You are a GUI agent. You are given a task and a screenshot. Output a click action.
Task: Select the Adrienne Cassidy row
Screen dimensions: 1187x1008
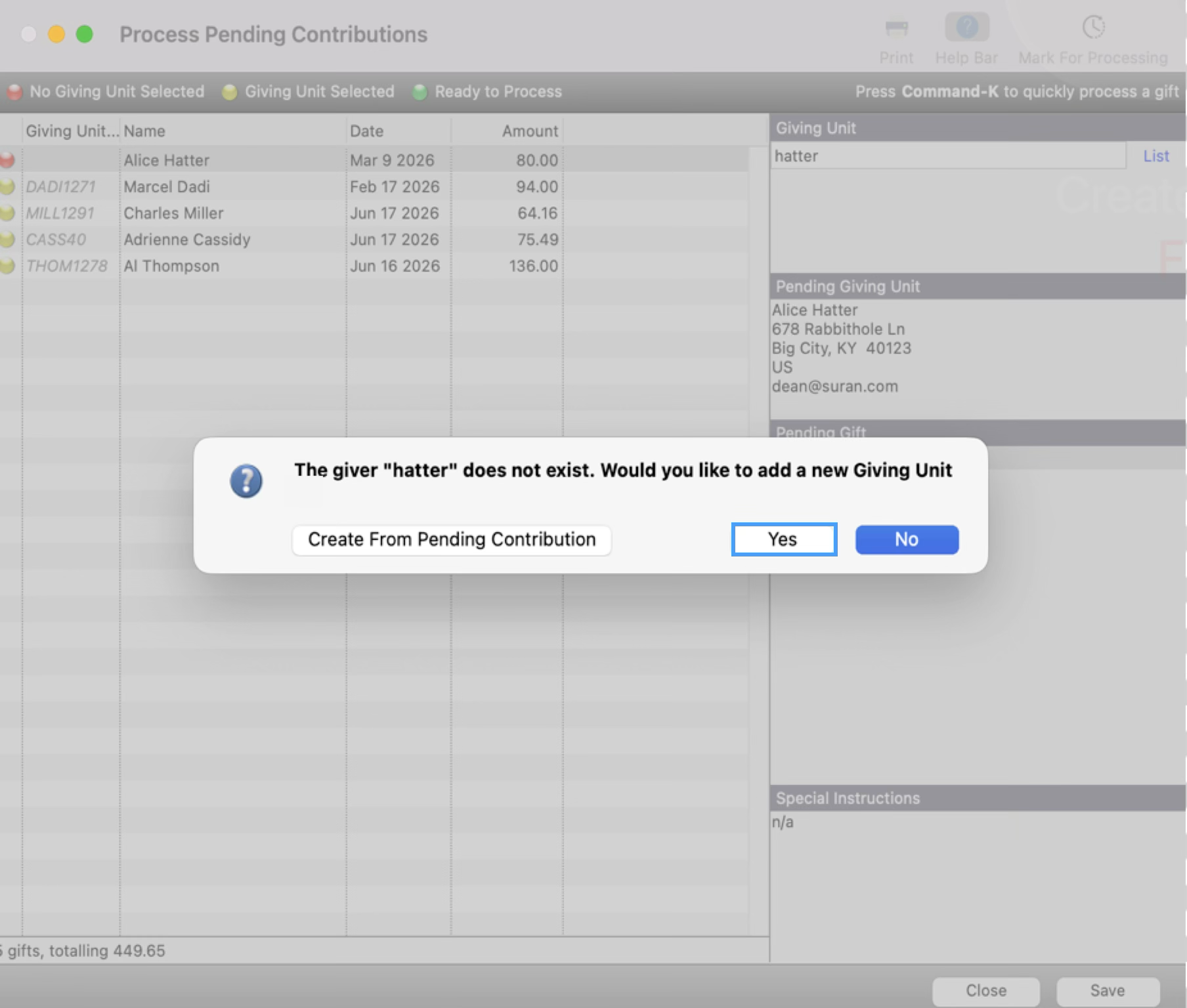[374, 240]
